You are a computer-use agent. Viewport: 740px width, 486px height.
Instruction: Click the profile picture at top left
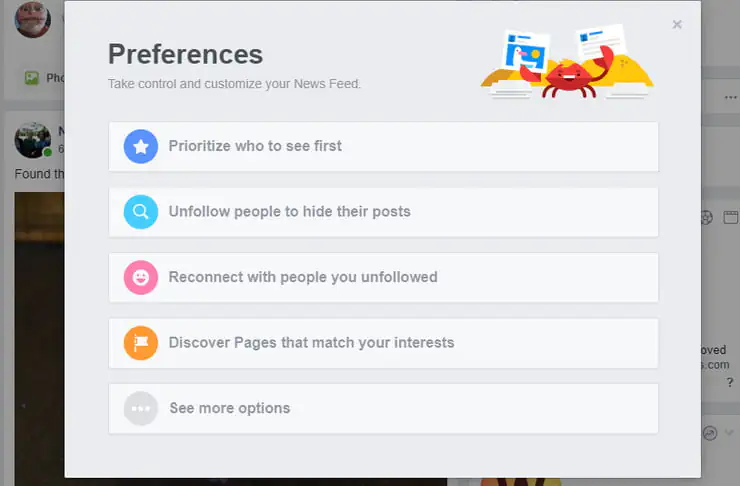32,18
